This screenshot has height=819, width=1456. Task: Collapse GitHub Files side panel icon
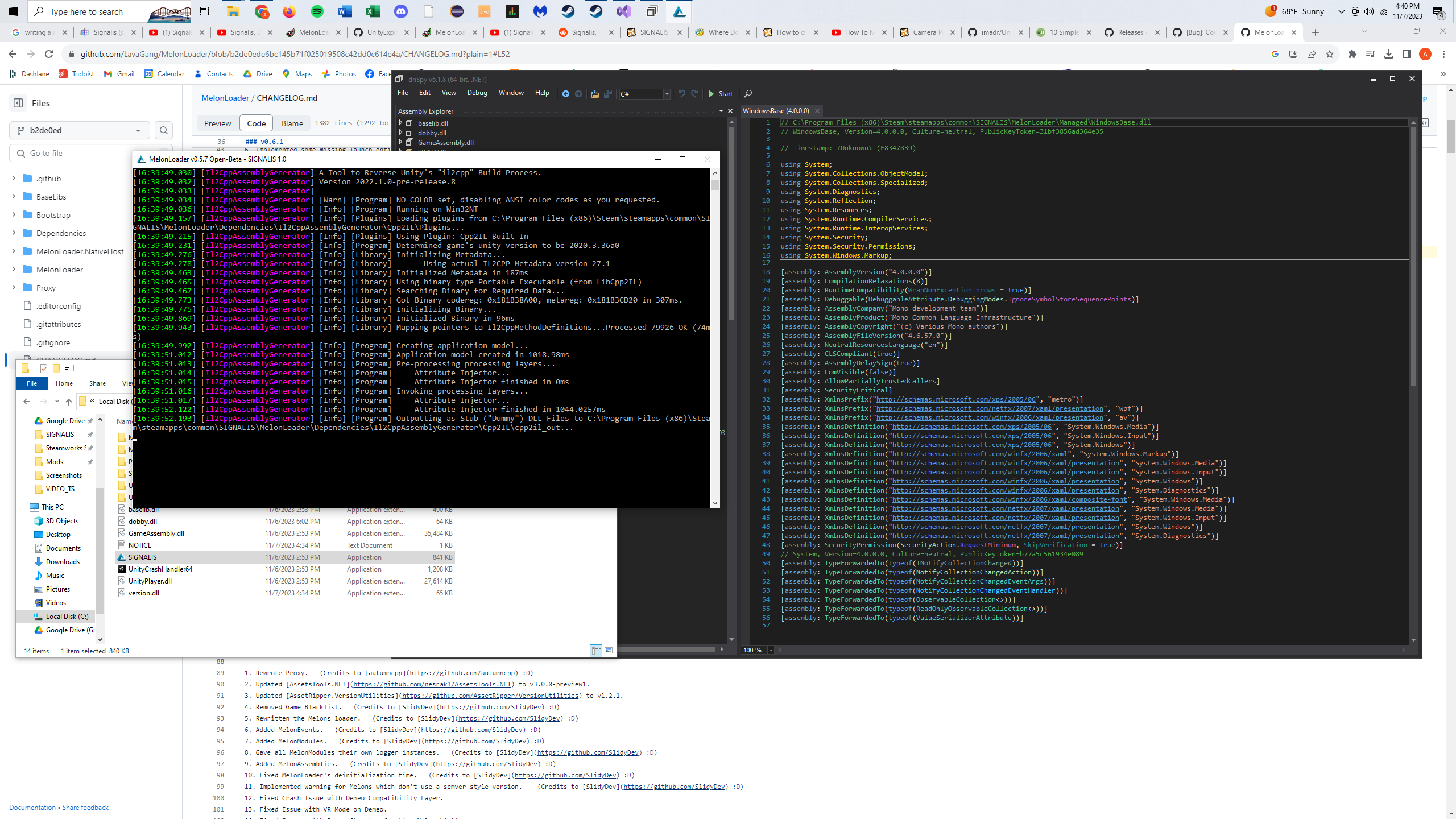pos(18,103)
